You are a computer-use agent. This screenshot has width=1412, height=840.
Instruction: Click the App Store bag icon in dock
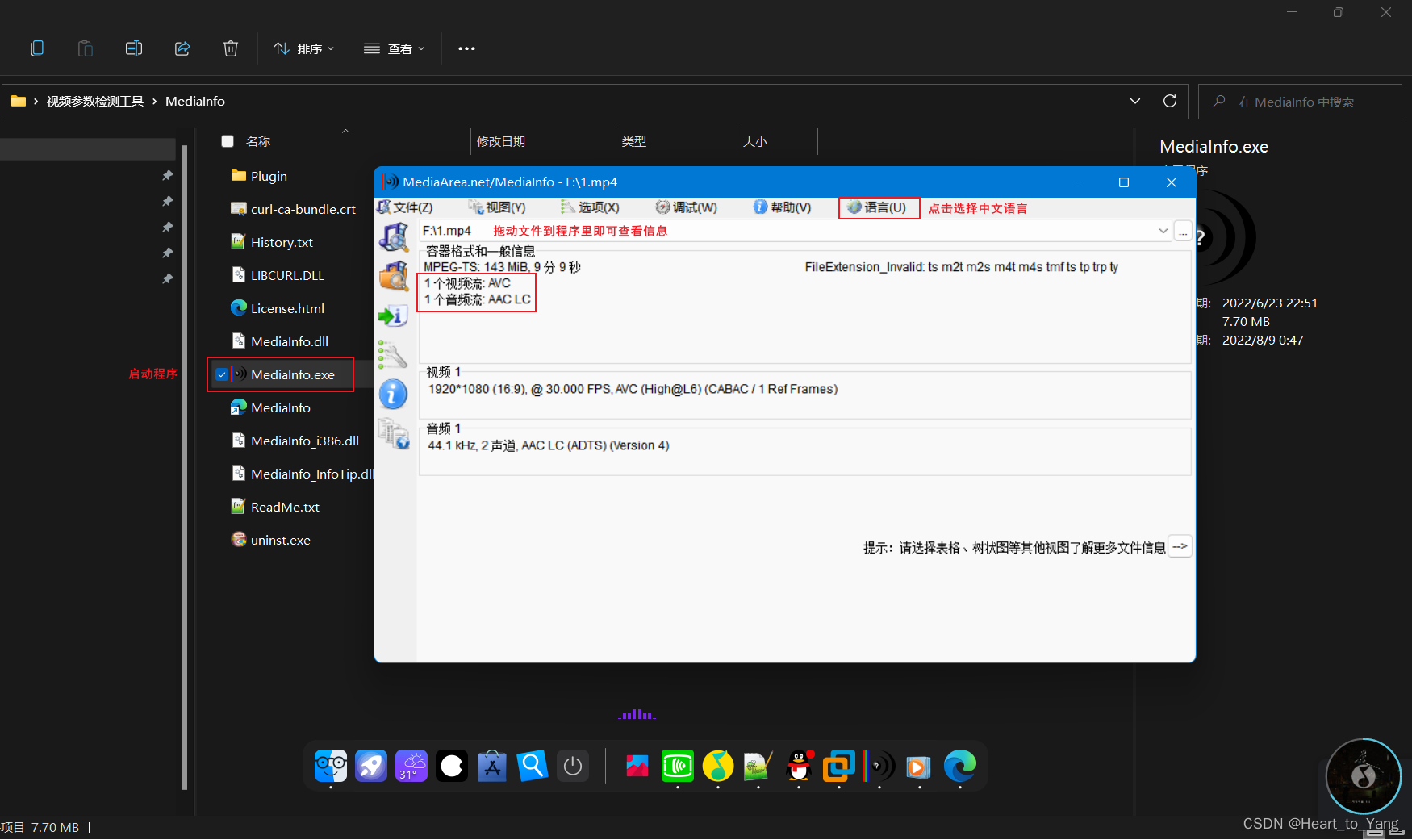[x=492, y=766]
